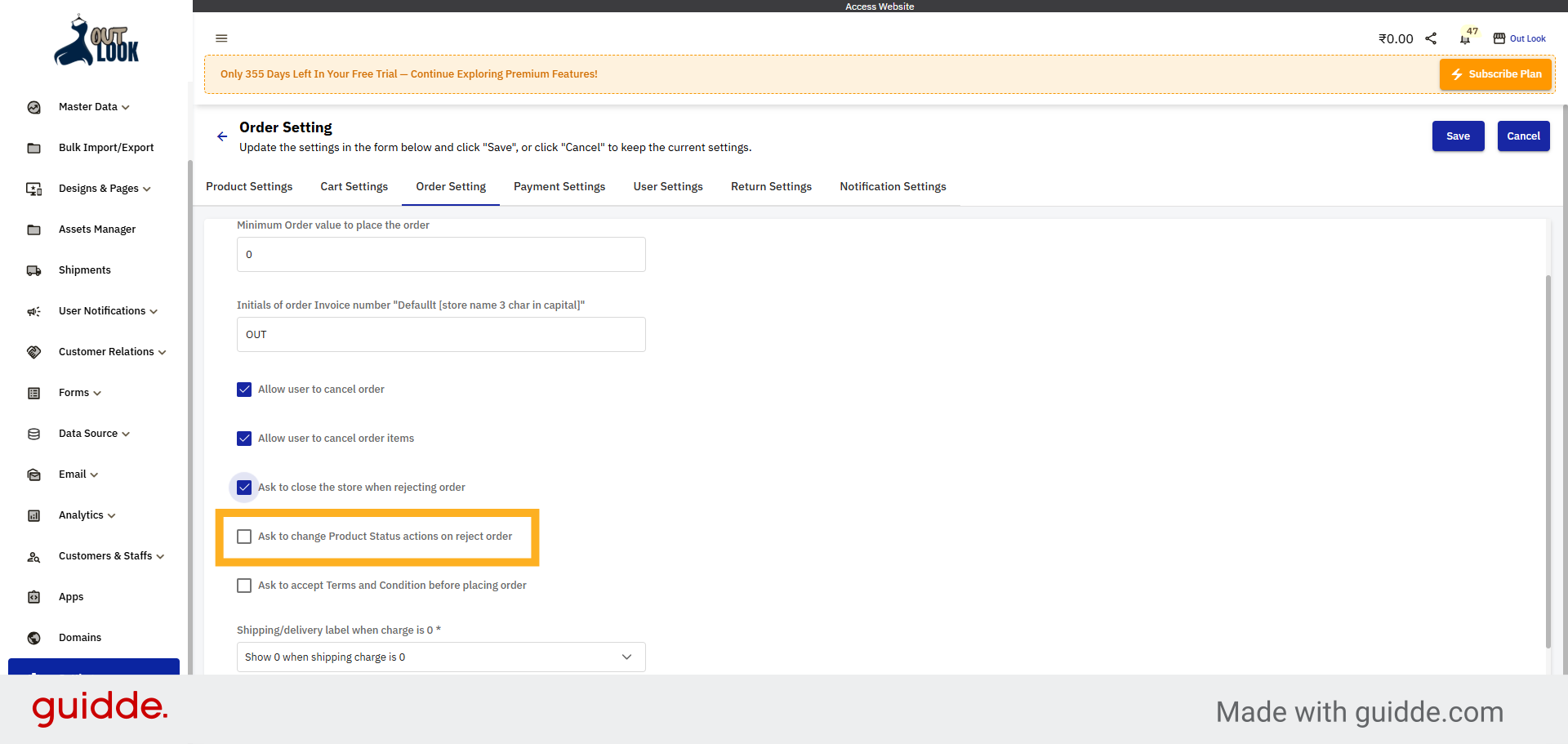Click the notification bell showing 47 alerts
Viewport: 1568px width, 744px height.
1464,38
